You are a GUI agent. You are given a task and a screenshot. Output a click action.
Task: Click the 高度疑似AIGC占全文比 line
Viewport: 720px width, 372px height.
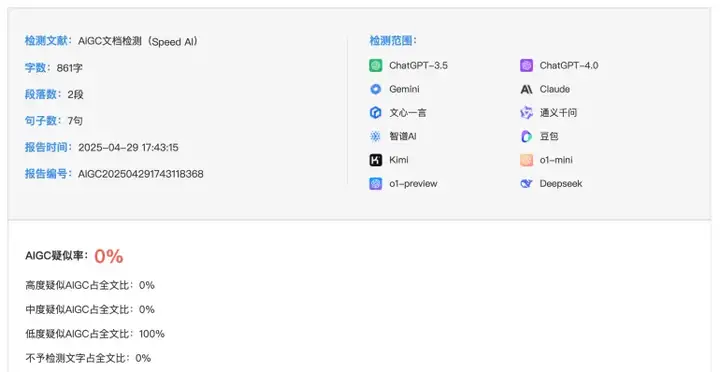(x=90, y=285)
